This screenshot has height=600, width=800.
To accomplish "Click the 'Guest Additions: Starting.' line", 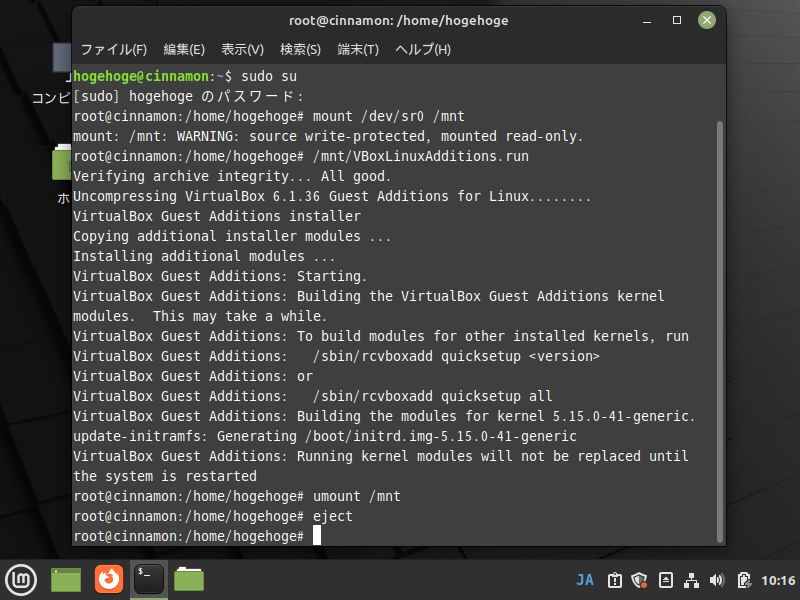I will tap(220, 277).
